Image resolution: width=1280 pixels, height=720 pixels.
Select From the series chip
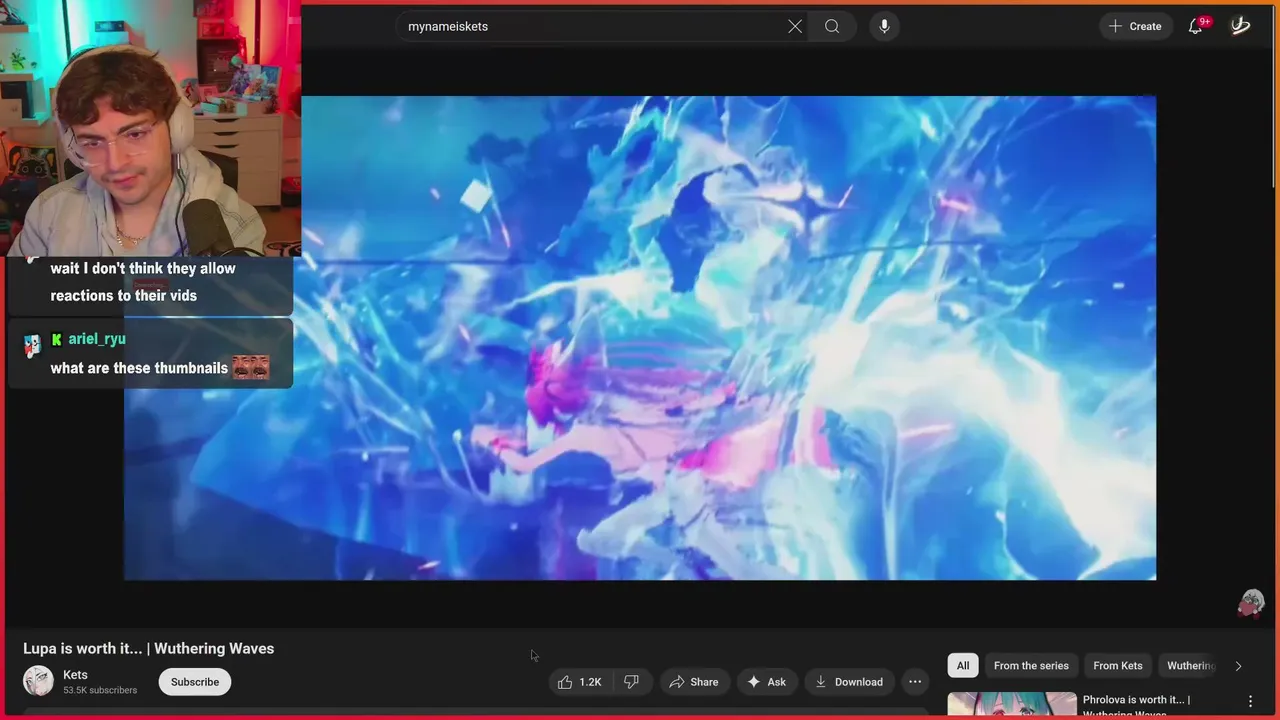pyautogui.click(x=1031, y=666)
